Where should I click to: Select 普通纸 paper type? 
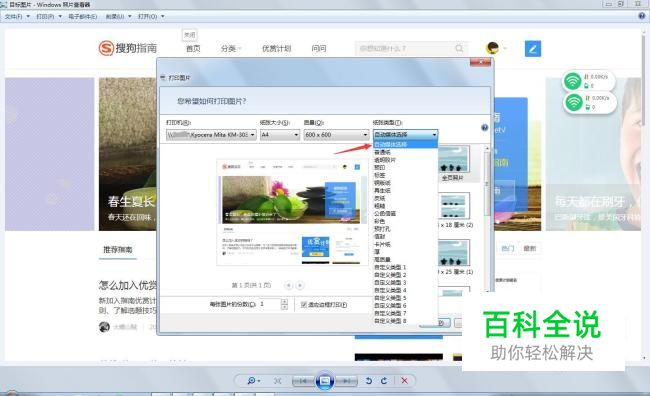(x=405, y=152)
